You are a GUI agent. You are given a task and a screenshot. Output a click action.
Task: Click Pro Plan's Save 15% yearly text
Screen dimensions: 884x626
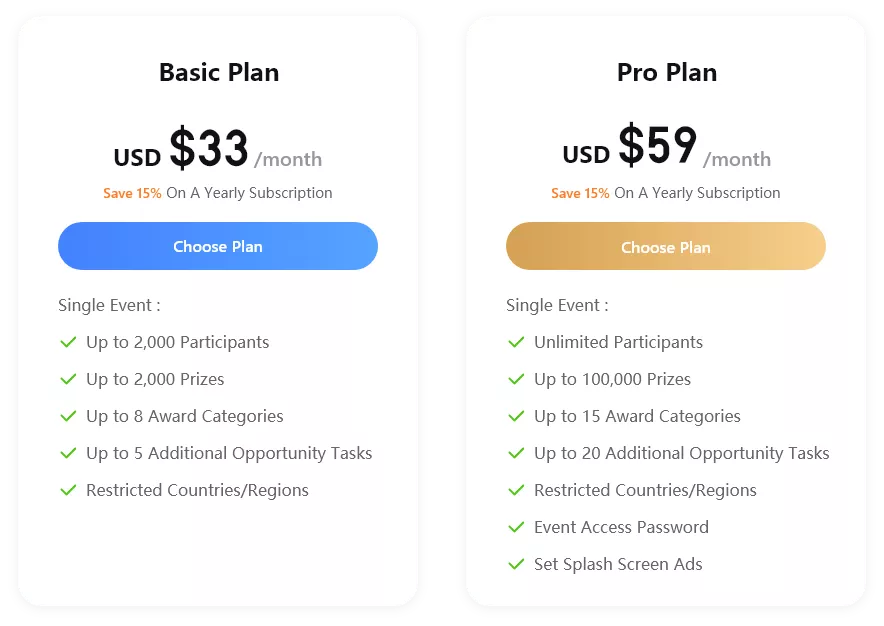pyautogui.click(x=666, y=193)
